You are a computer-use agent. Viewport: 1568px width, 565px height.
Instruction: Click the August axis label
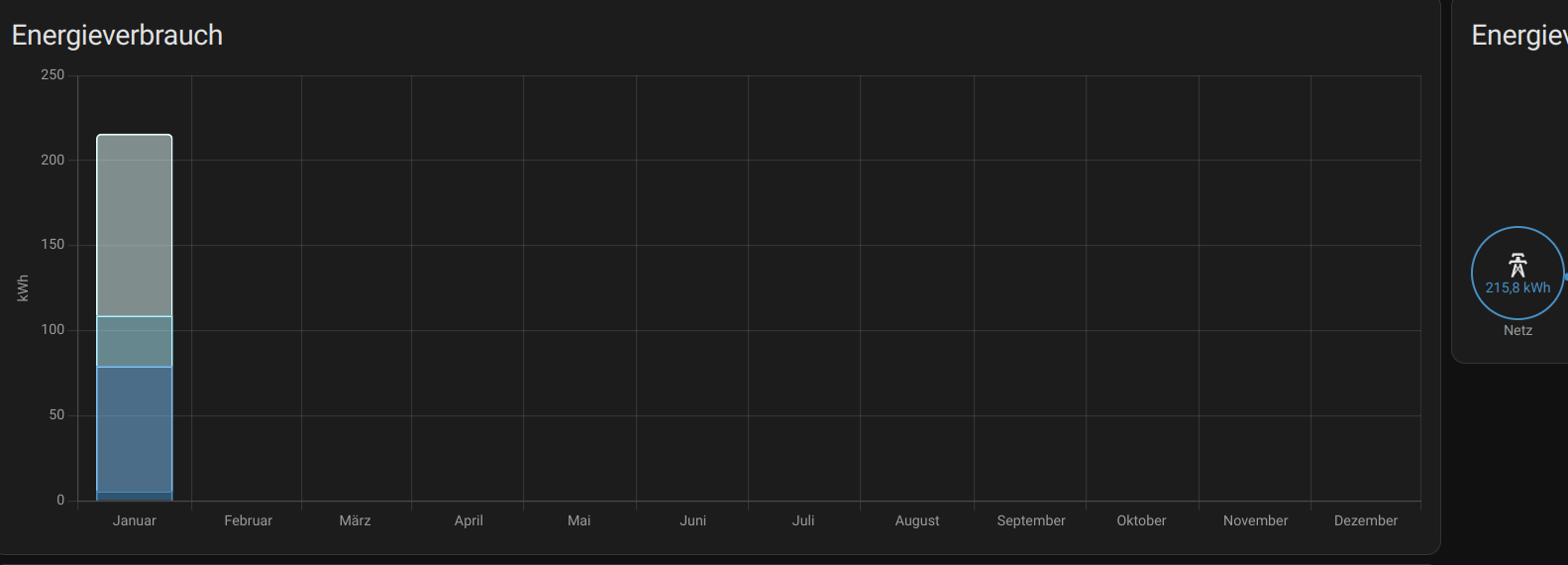917,520
